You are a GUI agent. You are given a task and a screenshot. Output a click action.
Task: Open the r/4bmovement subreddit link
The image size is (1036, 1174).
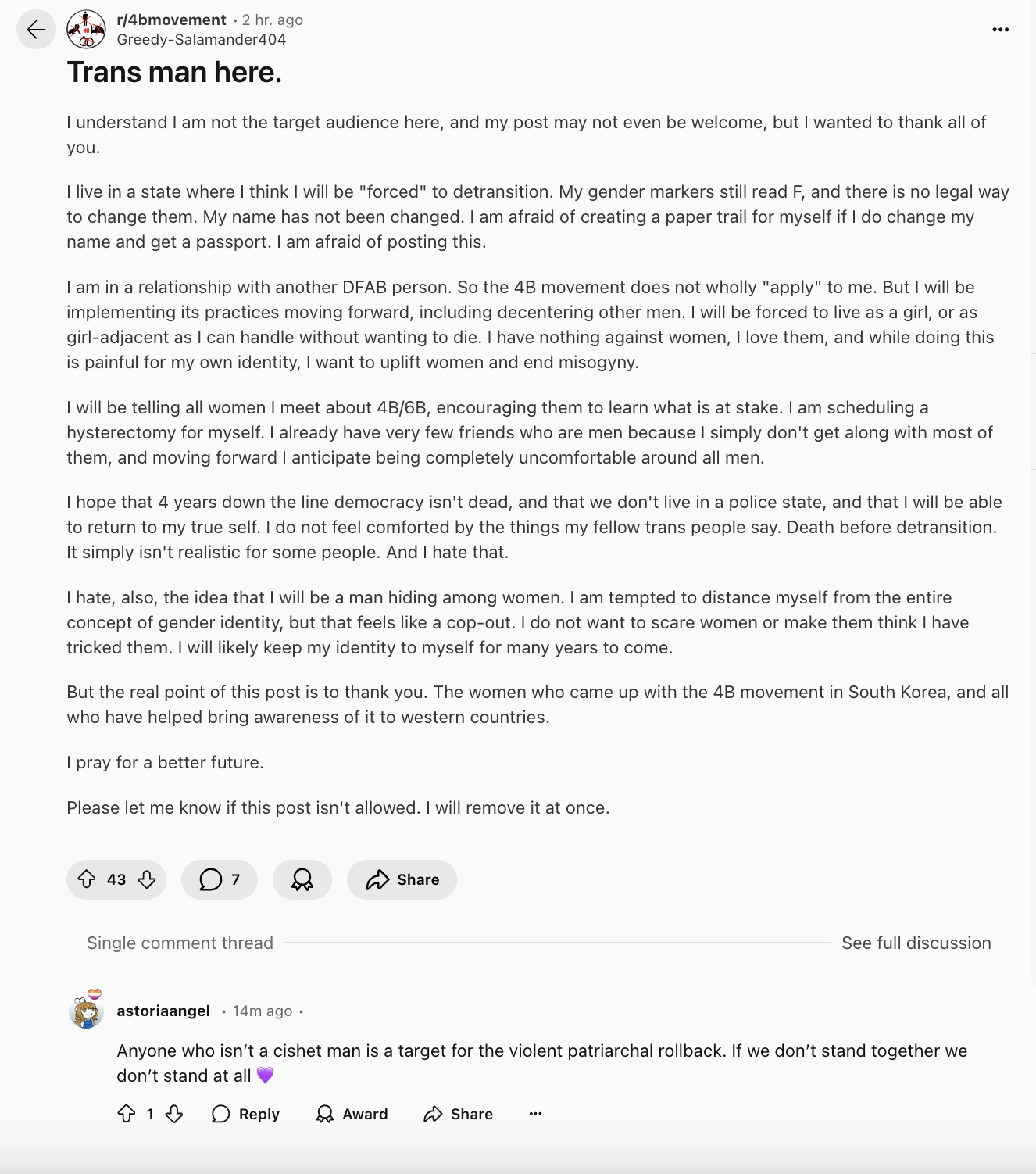coord(171,20)
